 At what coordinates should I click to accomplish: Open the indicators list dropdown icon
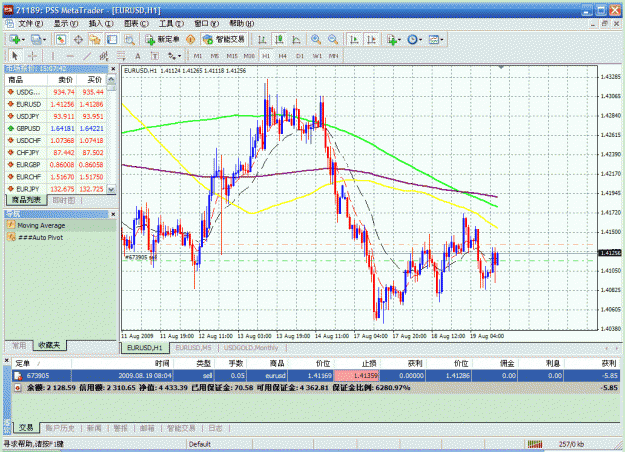tap(393, 39)
